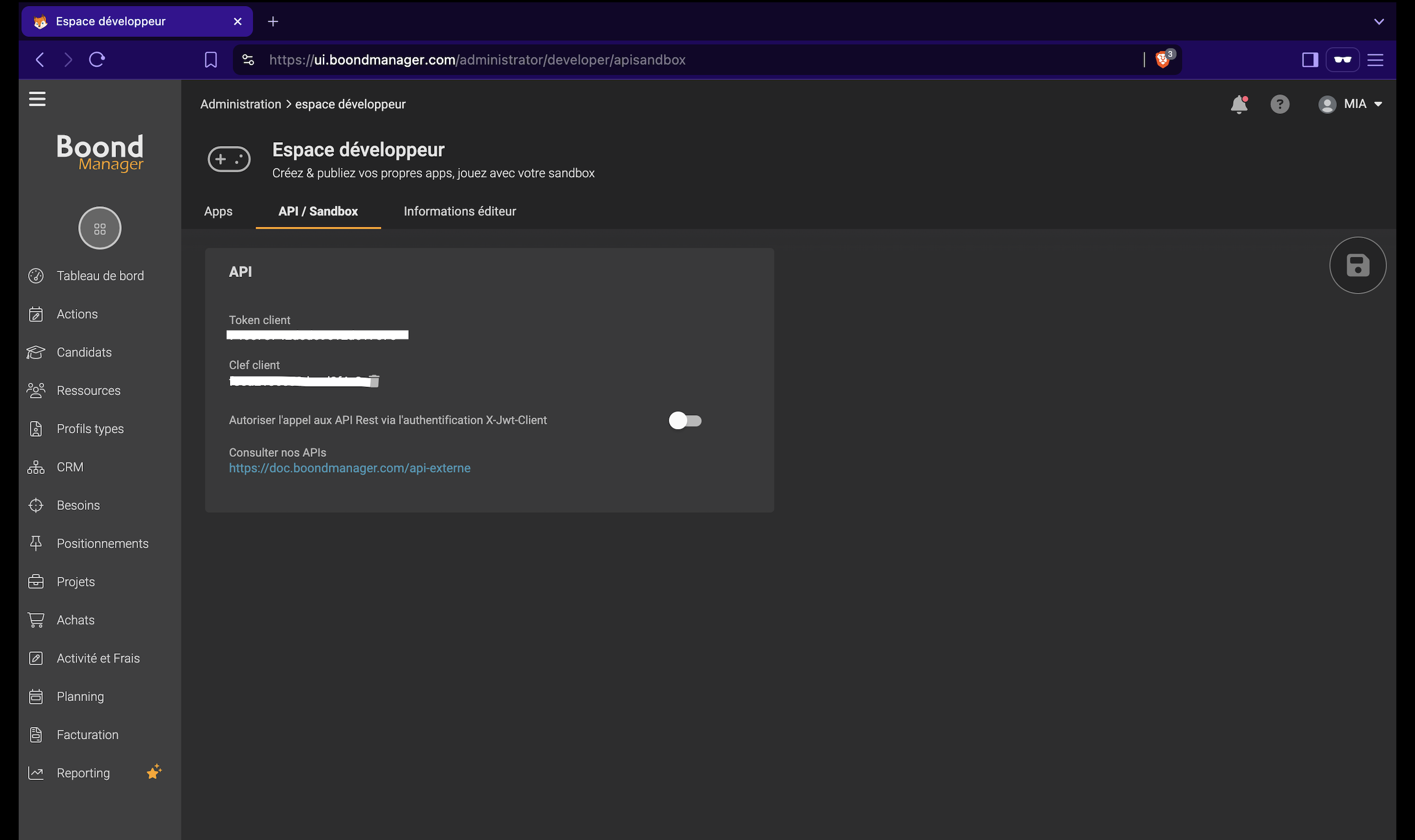Navigate to CRM
The width and height of the screenshot is (1415, 840).
[x=70, y=467]
